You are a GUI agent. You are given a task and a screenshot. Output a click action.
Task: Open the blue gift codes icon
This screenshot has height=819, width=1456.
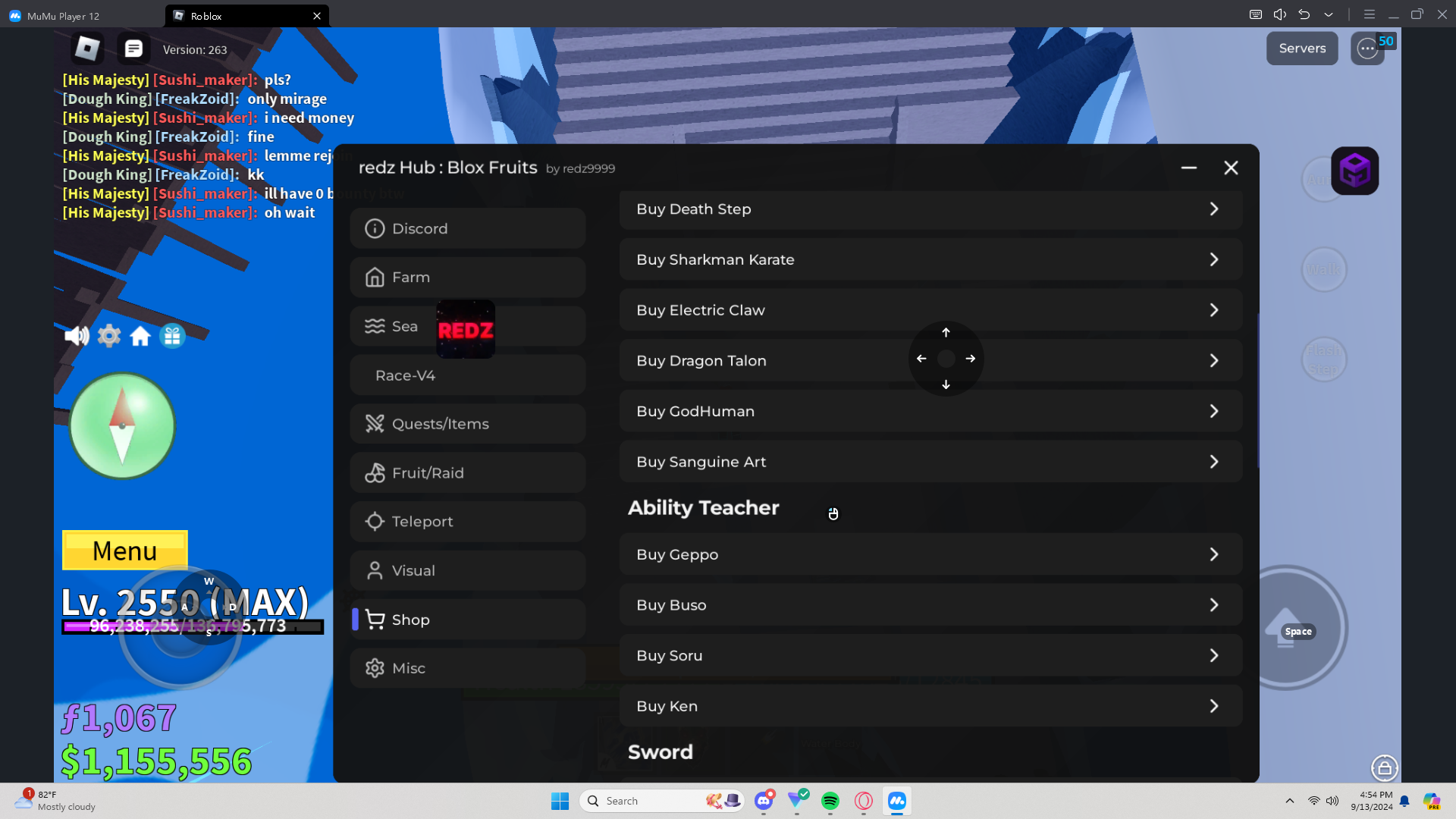tap(172, 336)
